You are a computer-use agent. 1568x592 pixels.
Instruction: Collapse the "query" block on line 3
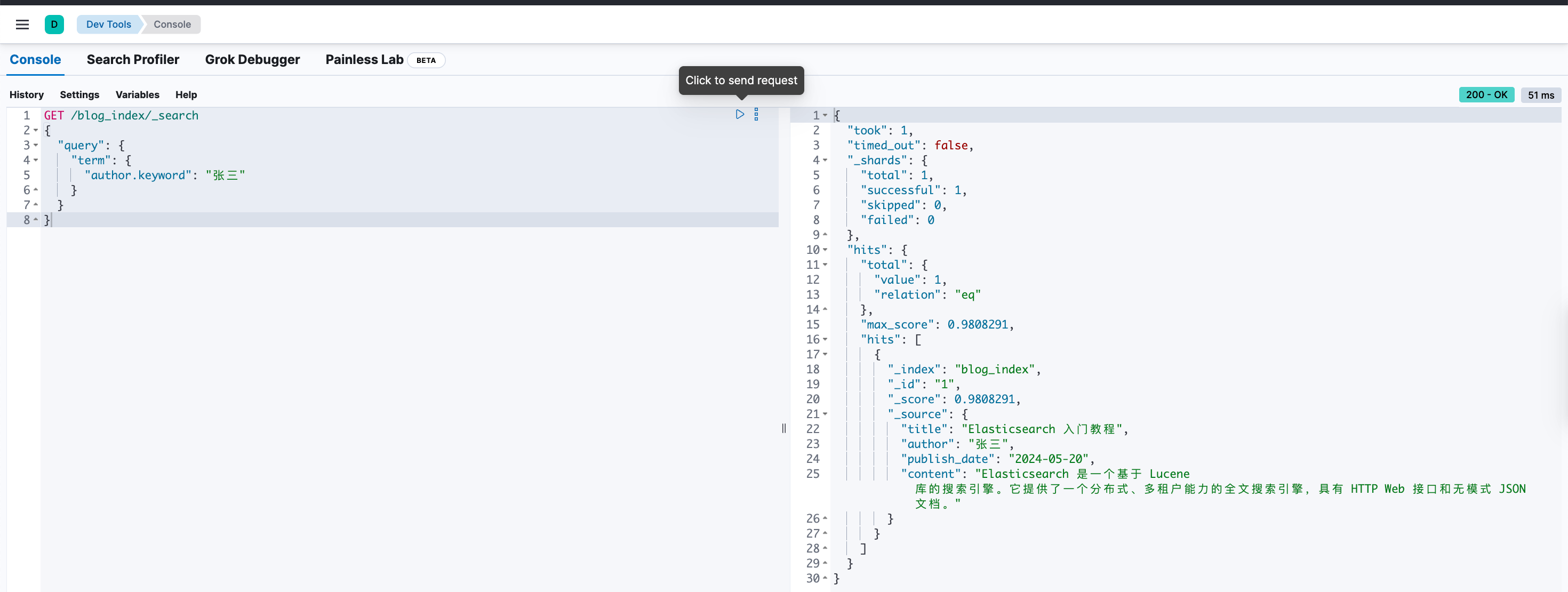point(36,146)
